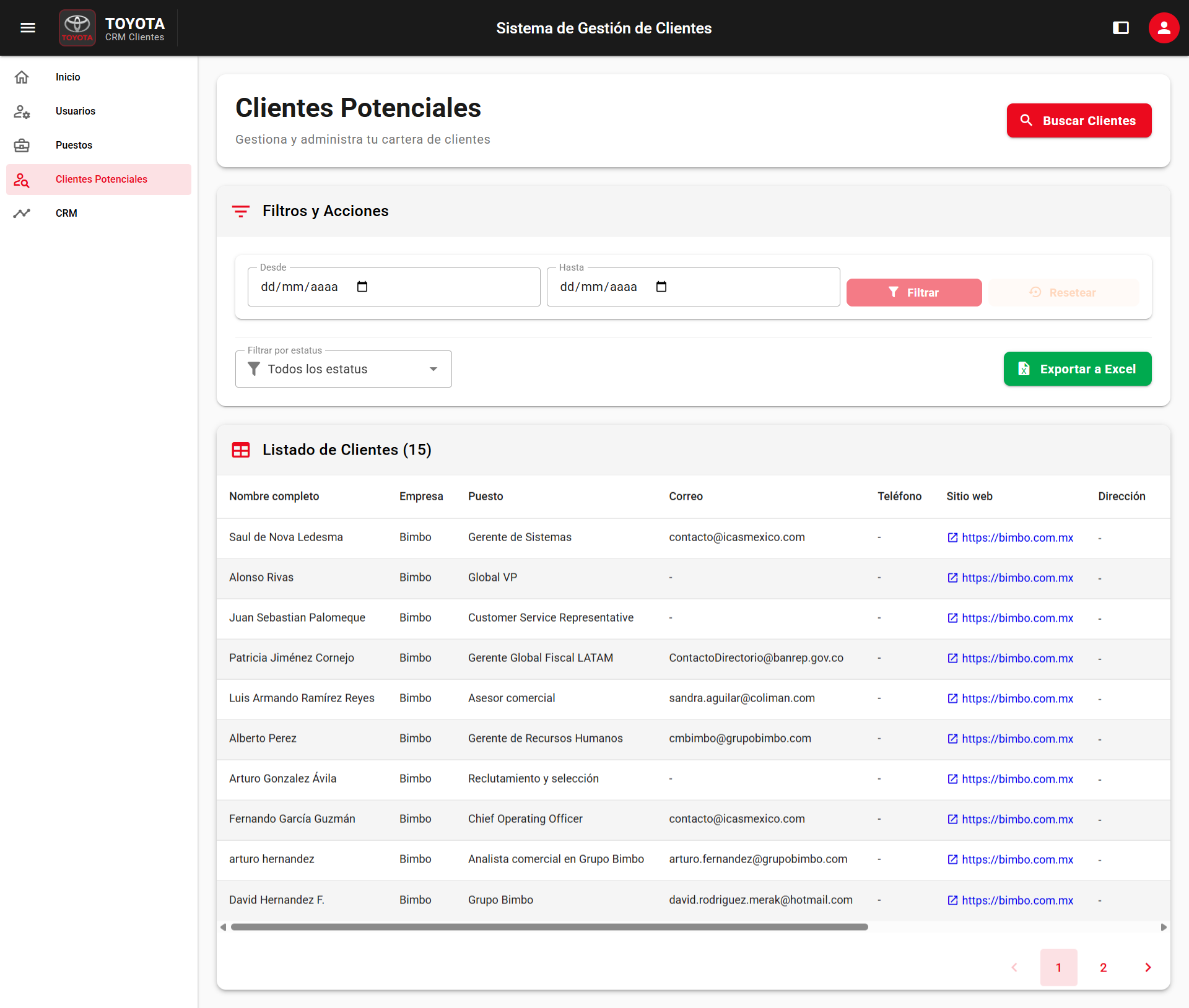Click the Usuarios settings icon
This screenshot has height=1008, width=1189.
[22, 111]
